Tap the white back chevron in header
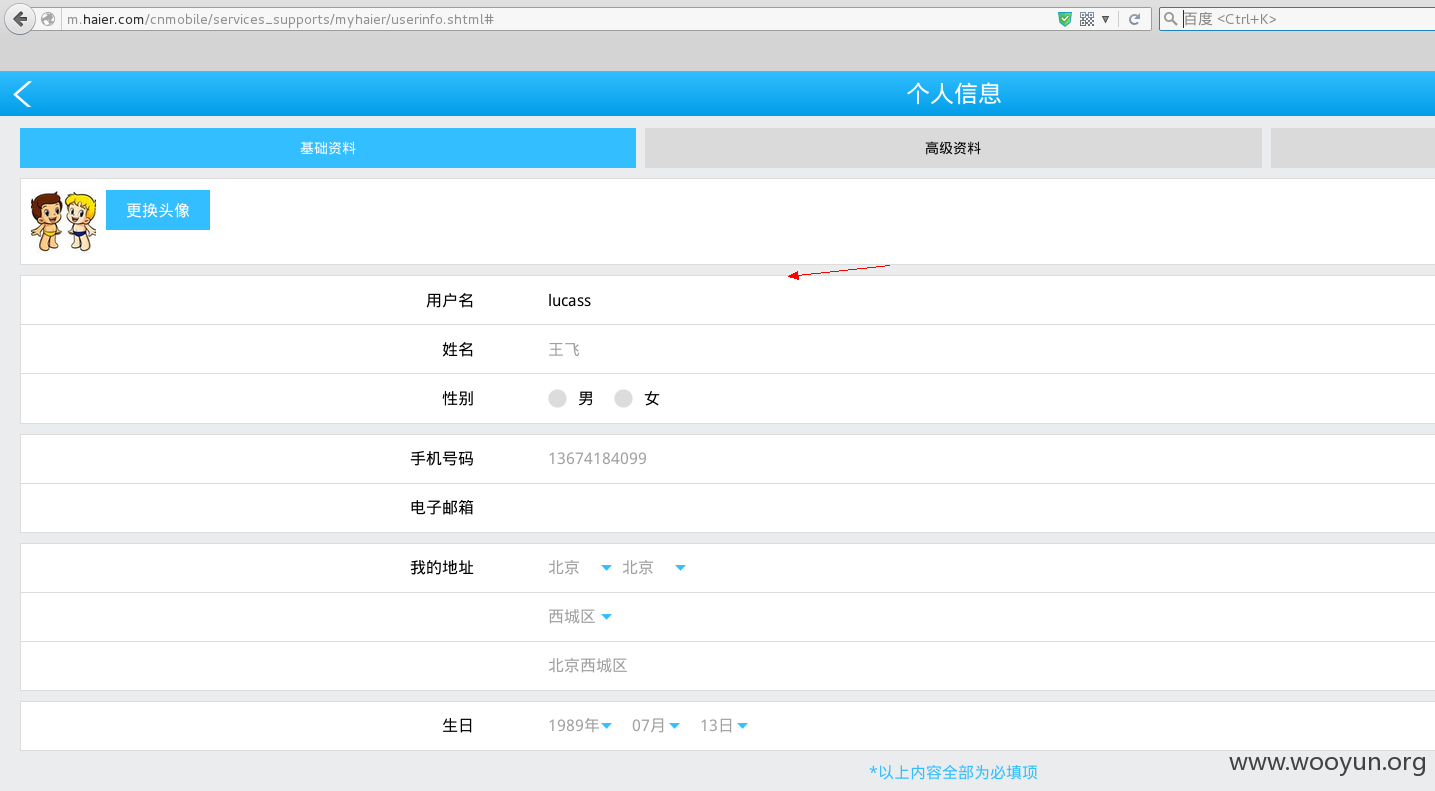Screen dimensions: 1435x791 point(23,94)
